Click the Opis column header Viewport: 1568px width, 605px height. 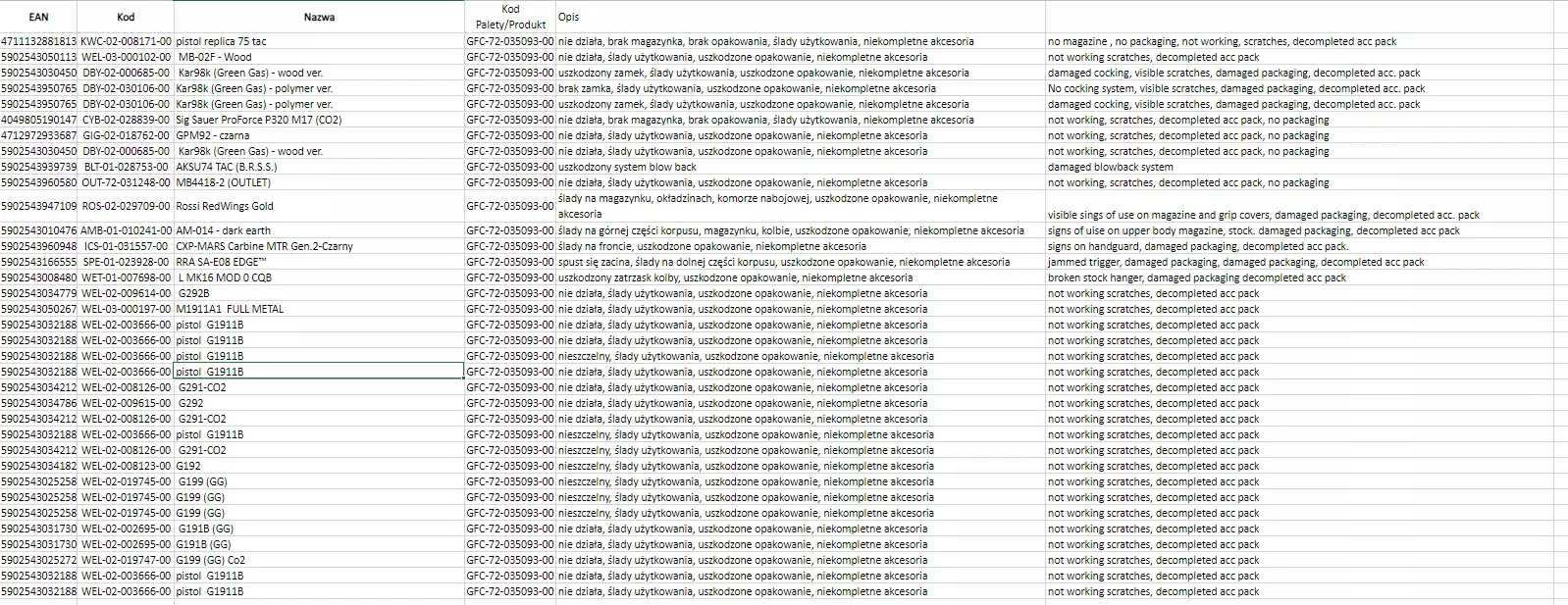tap(568, 17)
